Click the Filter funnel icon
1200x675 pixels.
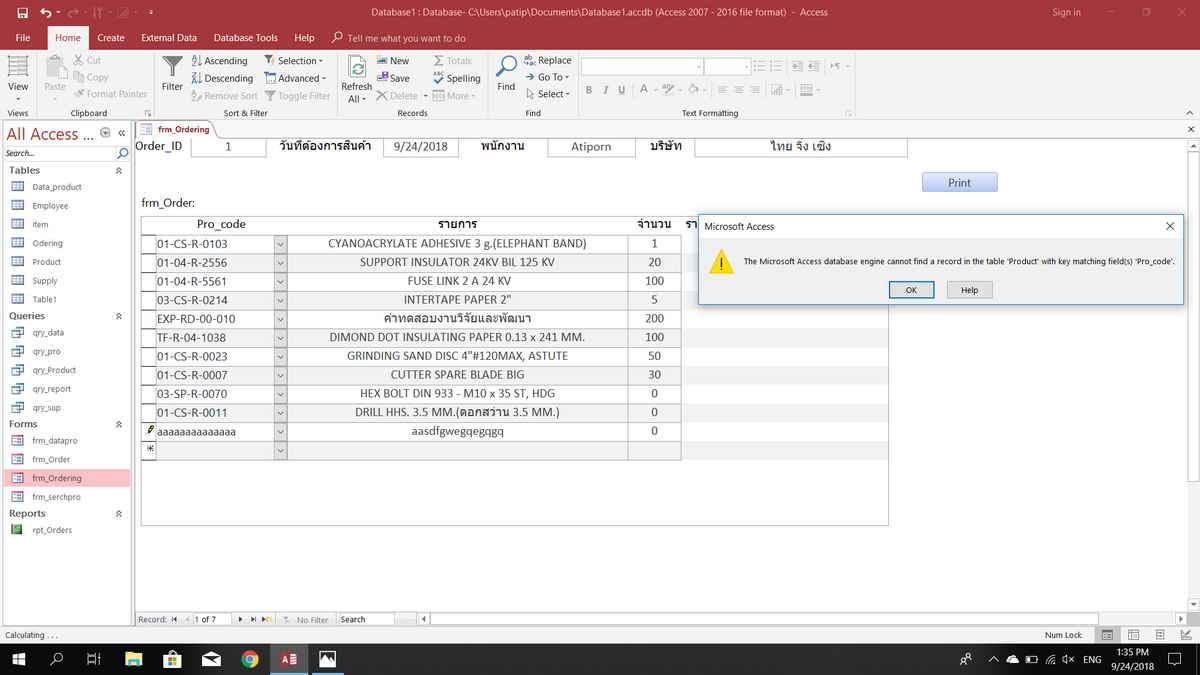[172, 73]
